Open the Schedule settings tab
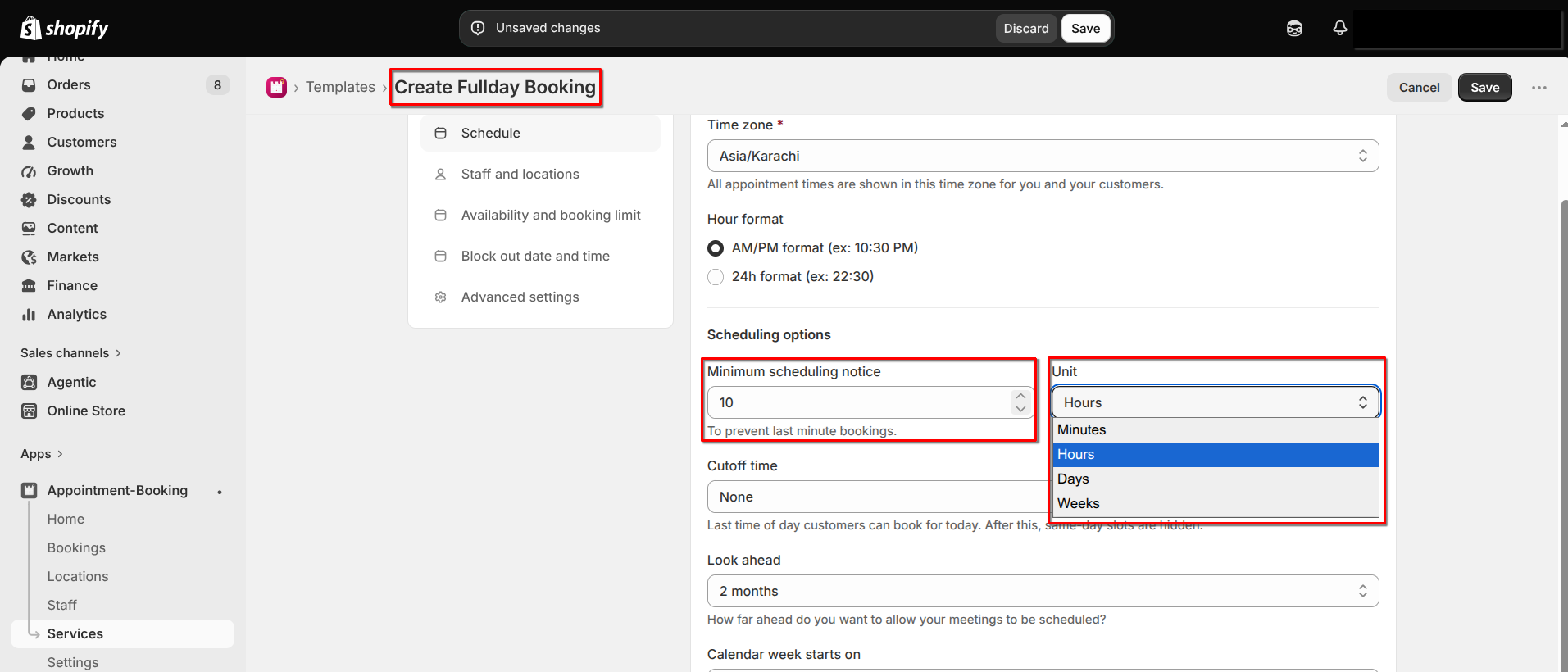This screenshot has height=672, width=1568. (x=540, y=133)
